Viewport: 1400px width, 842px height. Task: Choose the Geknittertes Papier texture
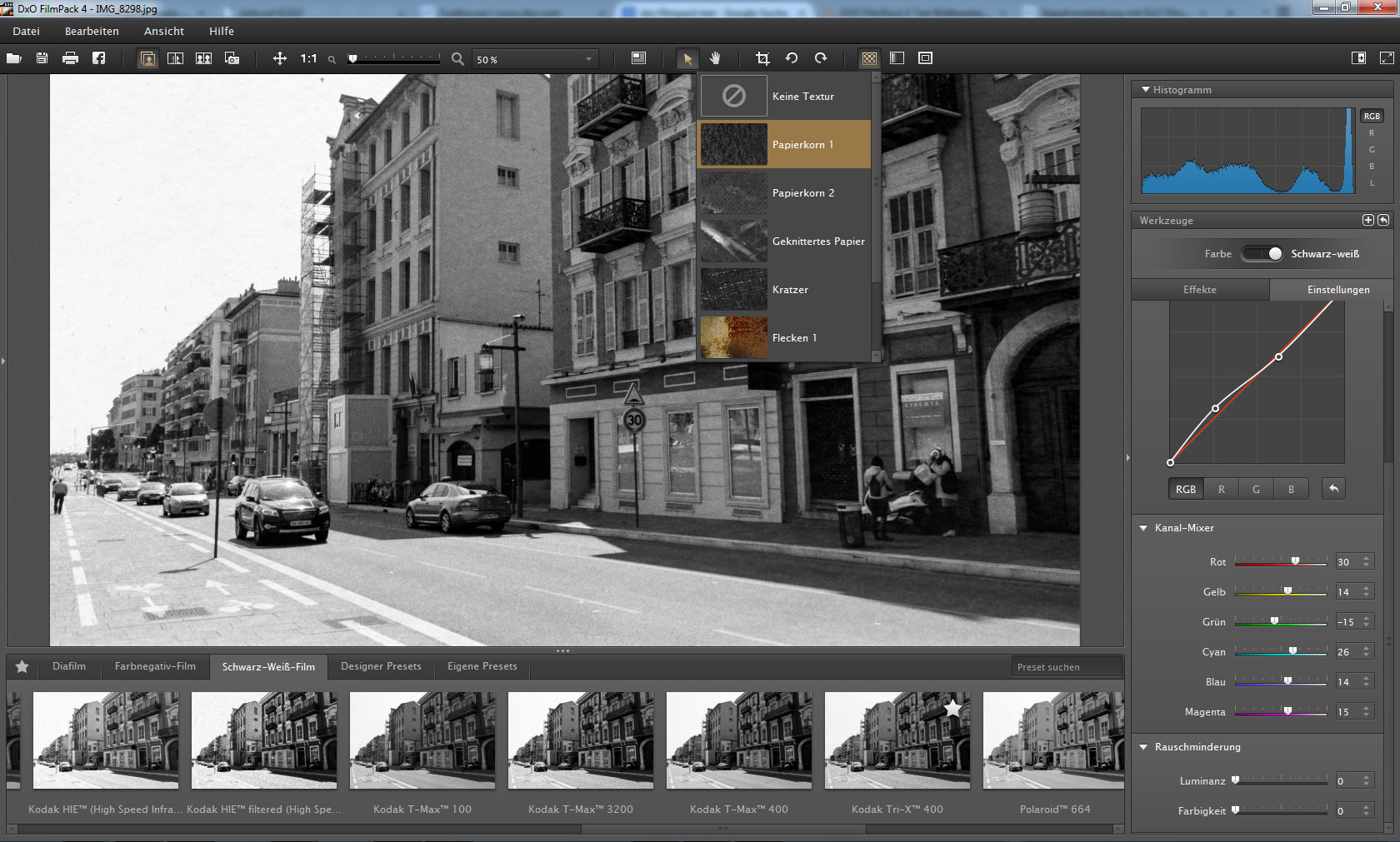783,242
